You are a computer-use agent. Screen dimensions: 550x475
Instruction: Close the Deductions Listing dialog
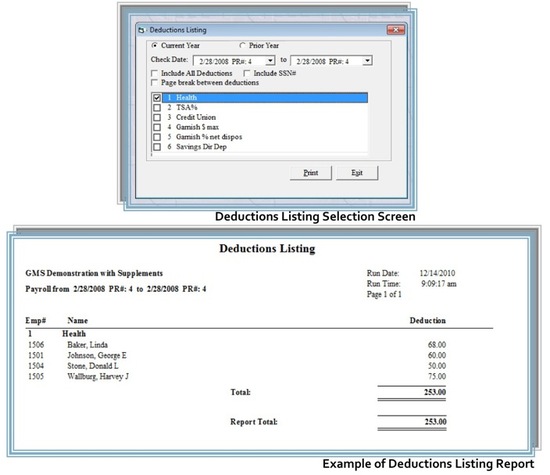[396, 30]
